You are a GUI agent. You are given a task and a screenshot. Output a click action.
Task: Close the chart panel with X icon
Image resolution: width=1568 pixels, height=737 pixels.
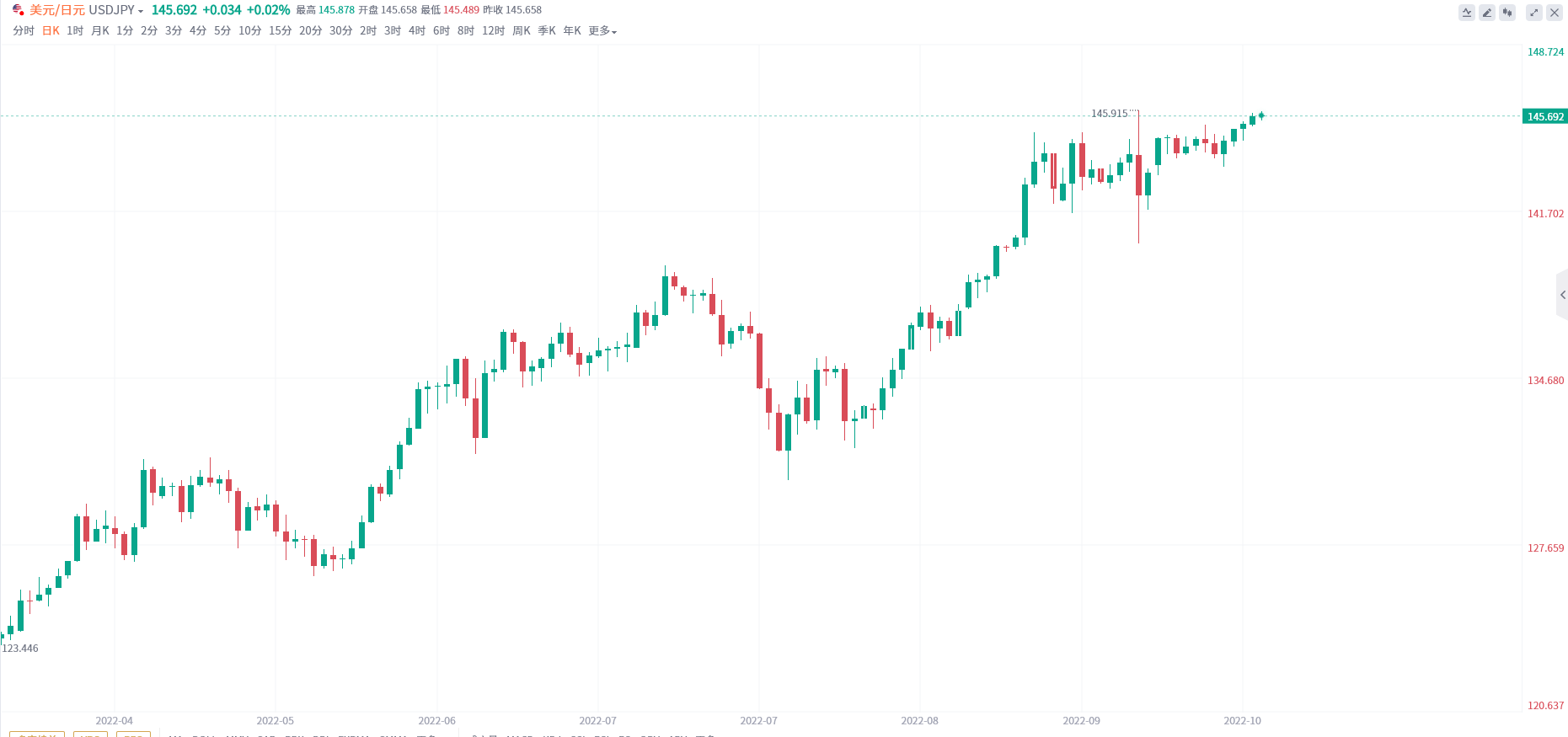[x=1555, y=13]
